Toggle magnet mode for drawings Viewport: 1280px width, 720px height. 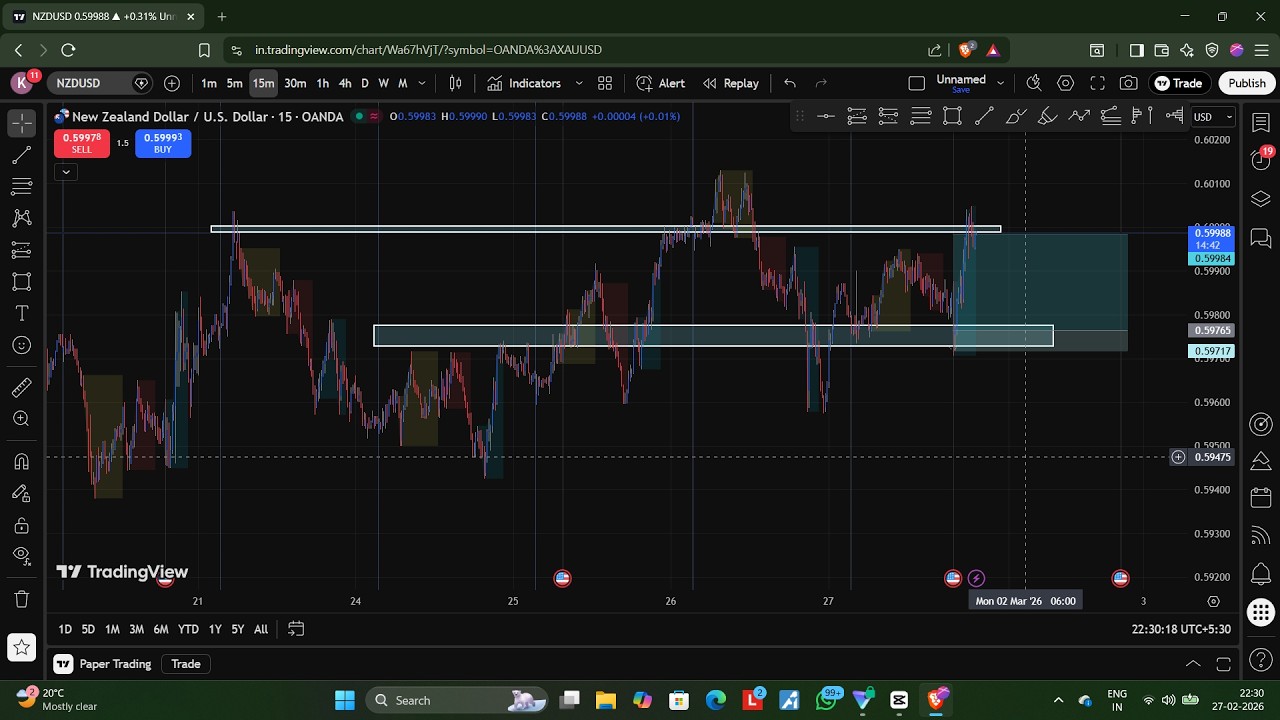tap(21, 461)
